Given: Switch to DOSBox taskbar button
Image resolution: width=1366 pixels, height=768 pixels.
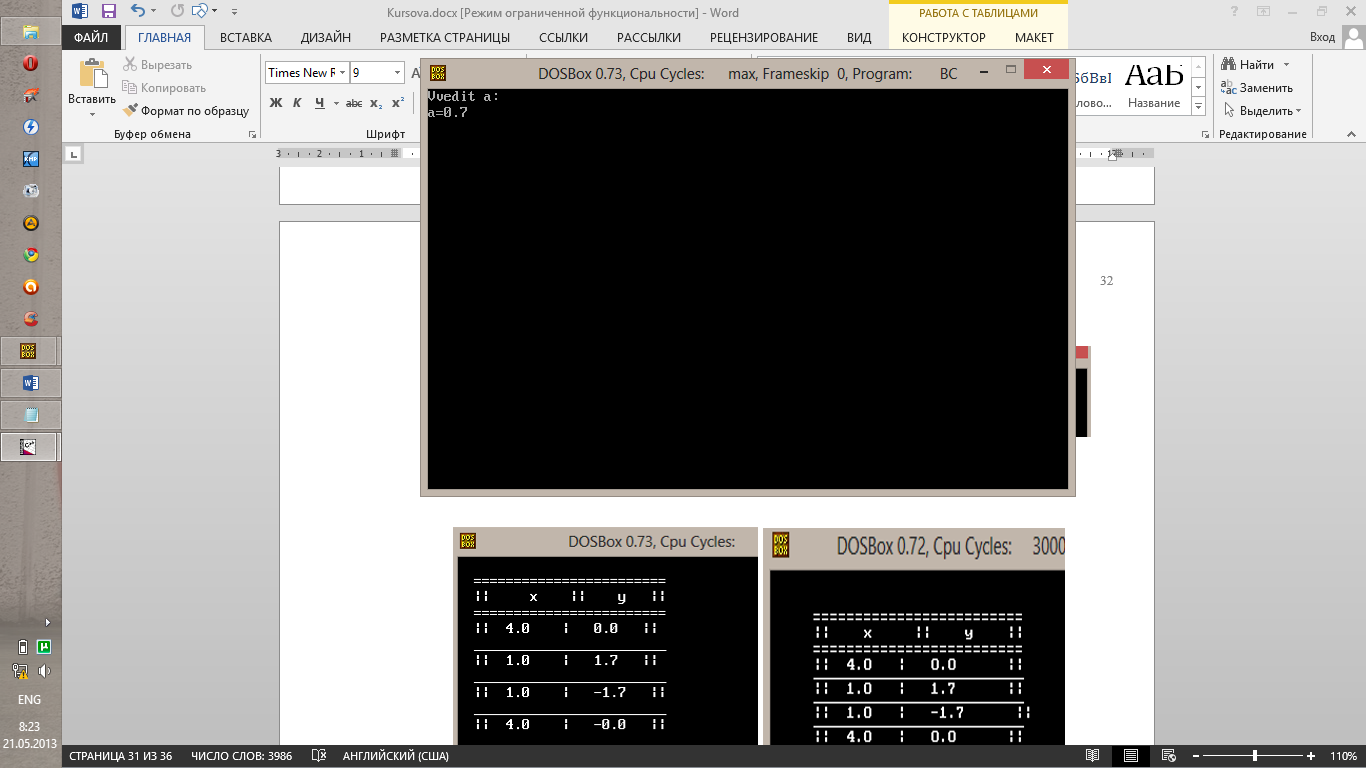Looking at the screenshot, I should 30,351.
